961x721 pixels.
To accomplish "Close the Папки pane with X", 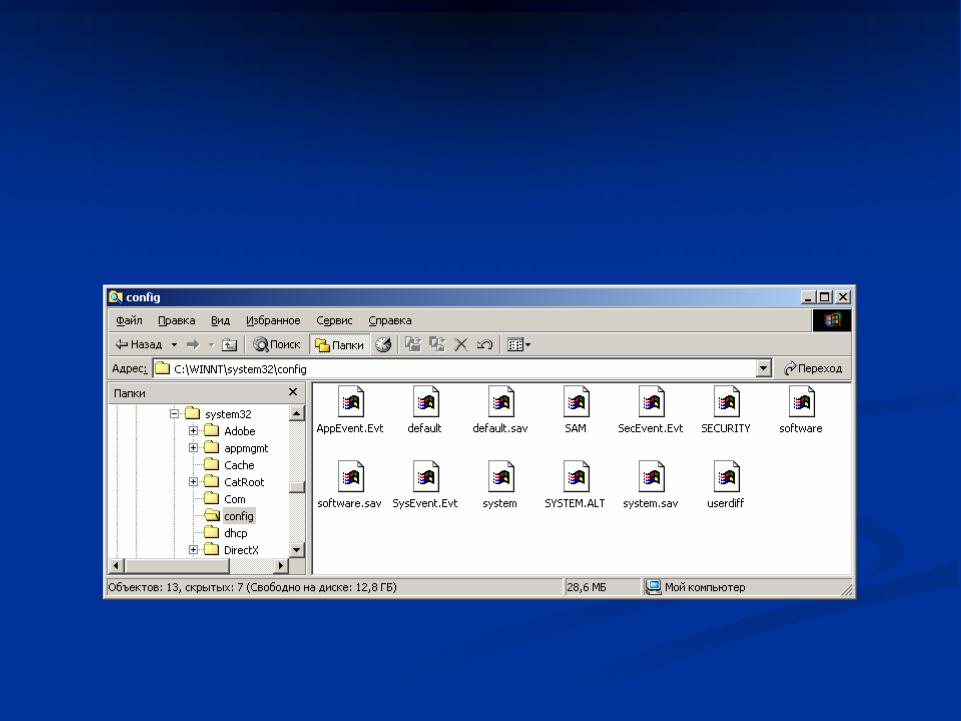I will coord(293,392).
